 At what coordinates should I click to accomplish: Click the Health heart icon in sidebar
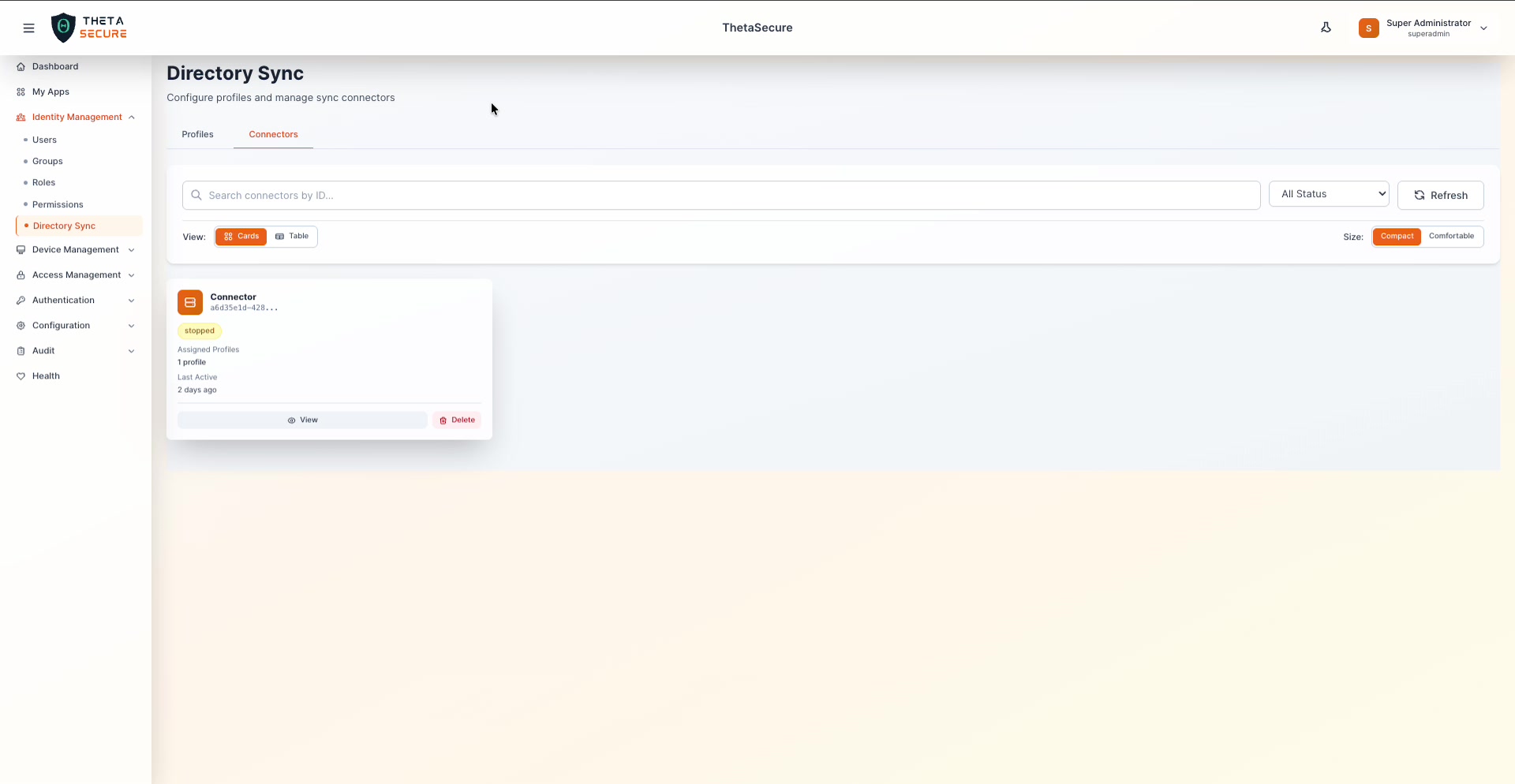21,376
